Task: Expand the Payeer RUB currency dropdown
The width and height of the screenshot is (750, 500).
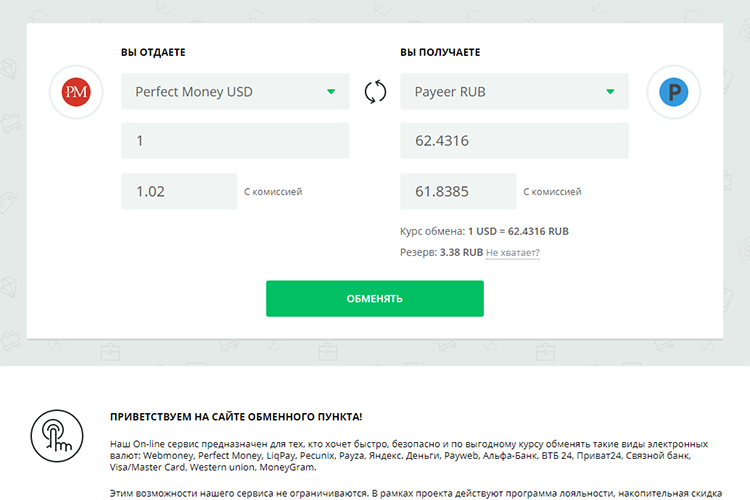Action: (514, 92)
